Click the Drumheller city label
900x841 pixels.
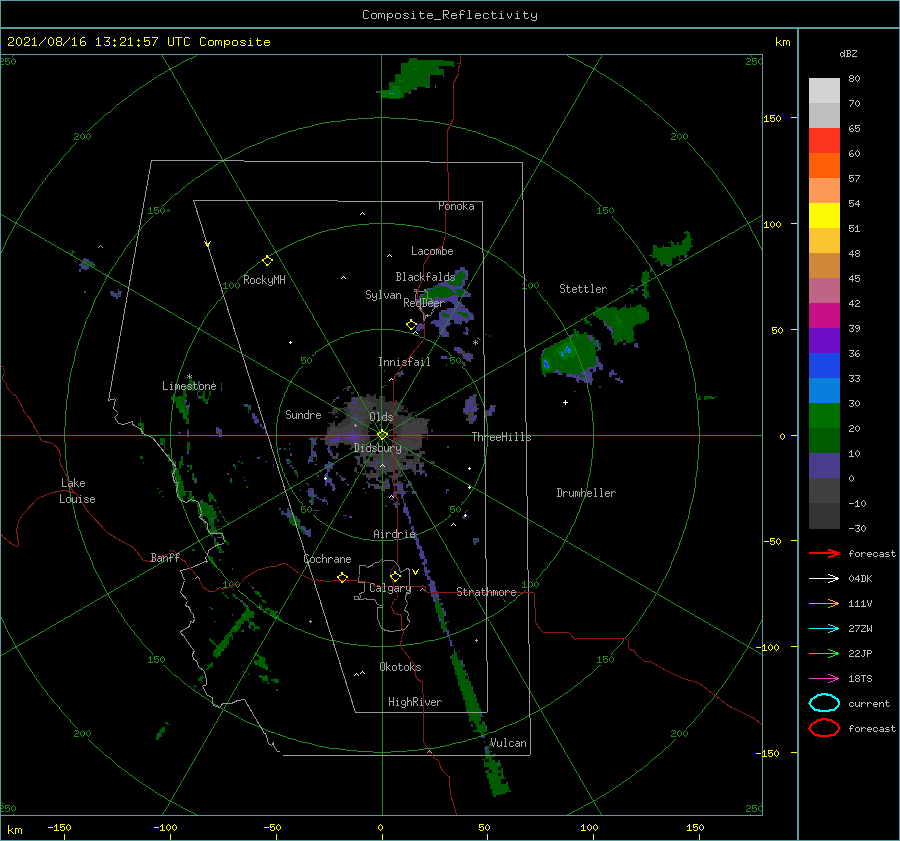(586, 493)
